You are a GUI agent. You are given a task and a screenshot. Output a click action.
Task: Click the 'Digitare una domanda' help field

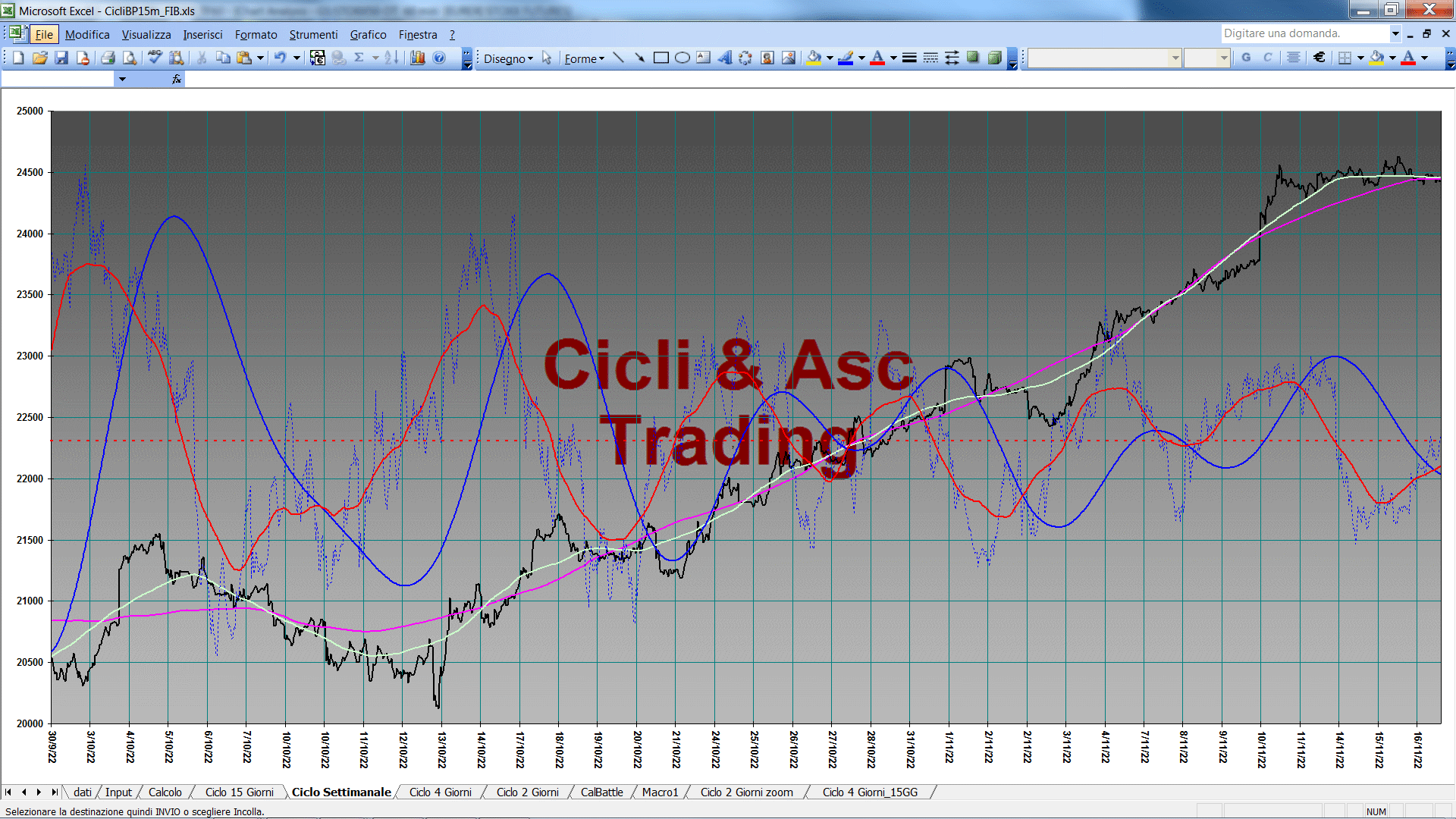coord(1304,33)
